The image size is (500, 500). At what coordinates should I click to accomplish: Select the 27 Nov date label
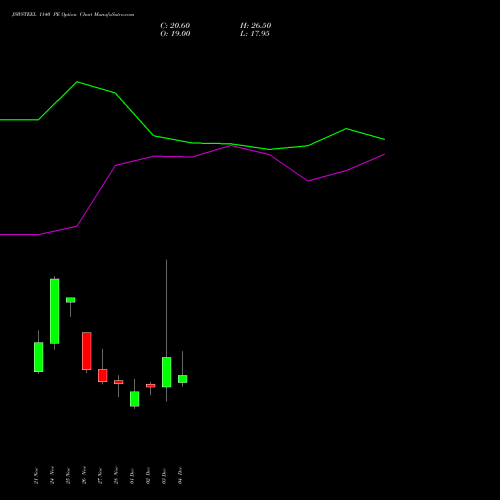100,476
